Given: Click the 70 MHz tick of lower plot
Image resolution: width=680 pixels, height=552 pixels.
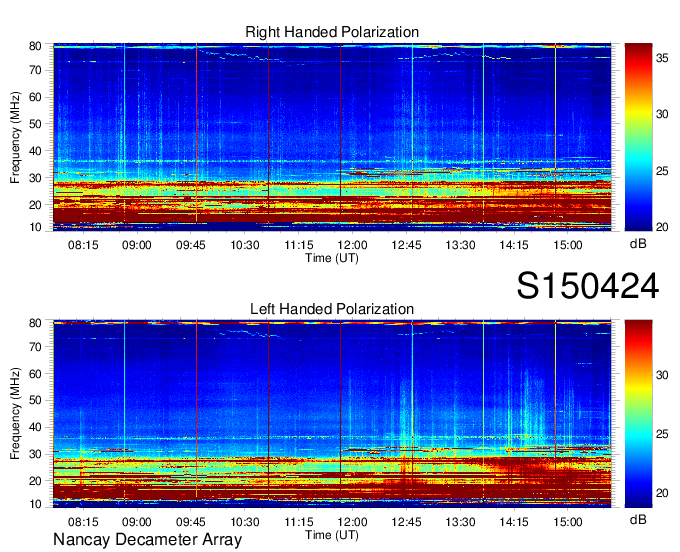Looking at the screenshot, I should pos(35,346).
